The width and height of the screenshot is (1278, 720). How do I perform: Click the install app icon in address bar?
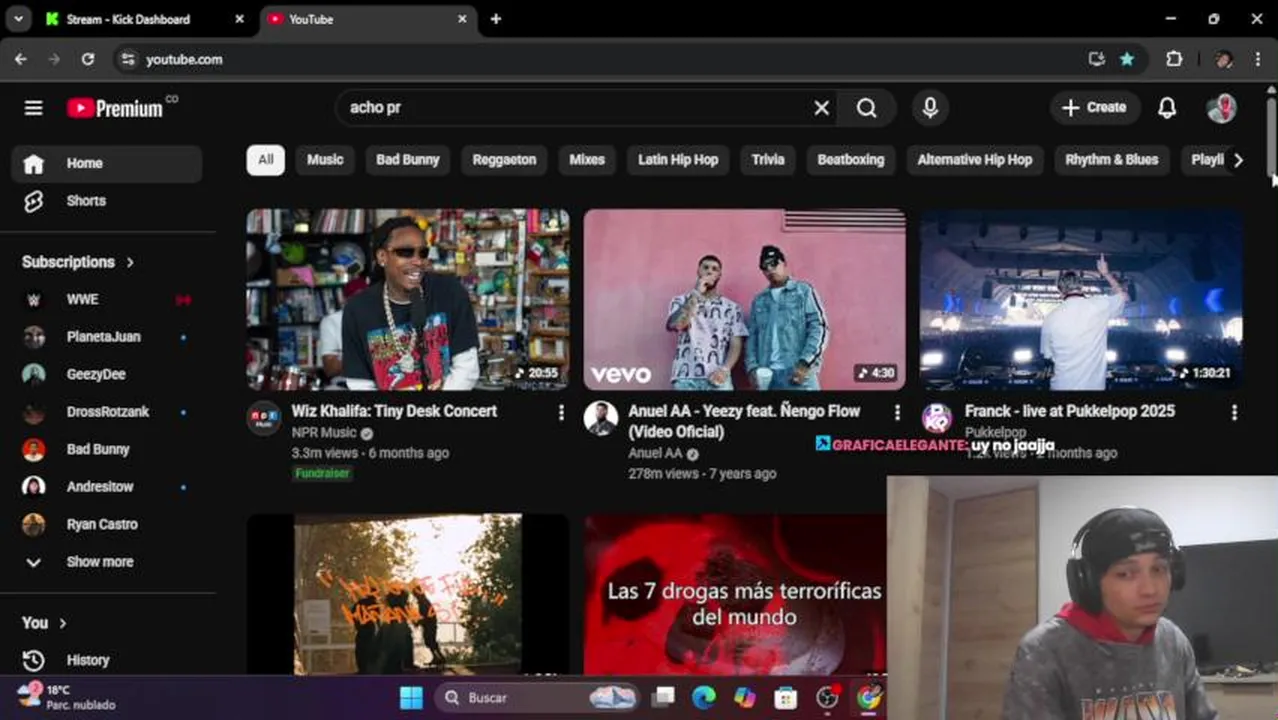[1097, 59]
